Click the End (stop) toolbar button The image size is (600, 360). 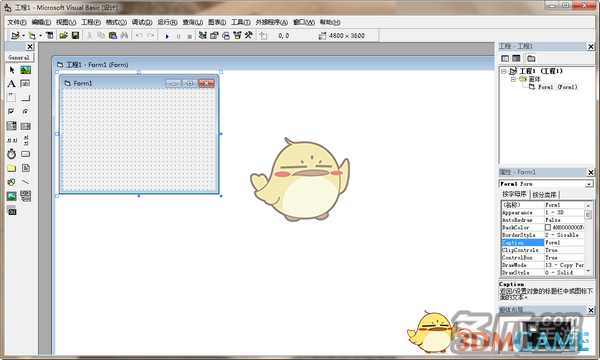(x=189, y=36)
